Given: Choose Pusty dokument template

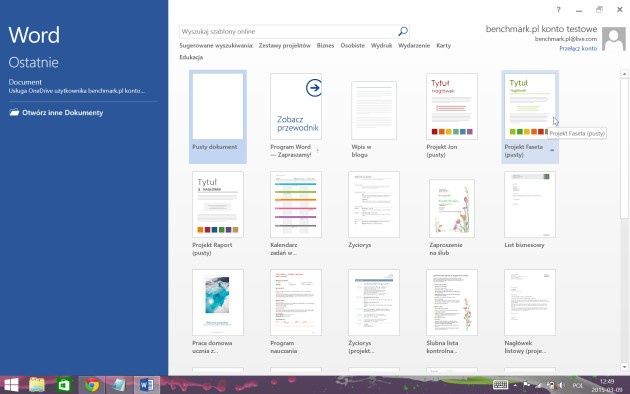Looking at the screenshot, I should (x=218, y=116).
